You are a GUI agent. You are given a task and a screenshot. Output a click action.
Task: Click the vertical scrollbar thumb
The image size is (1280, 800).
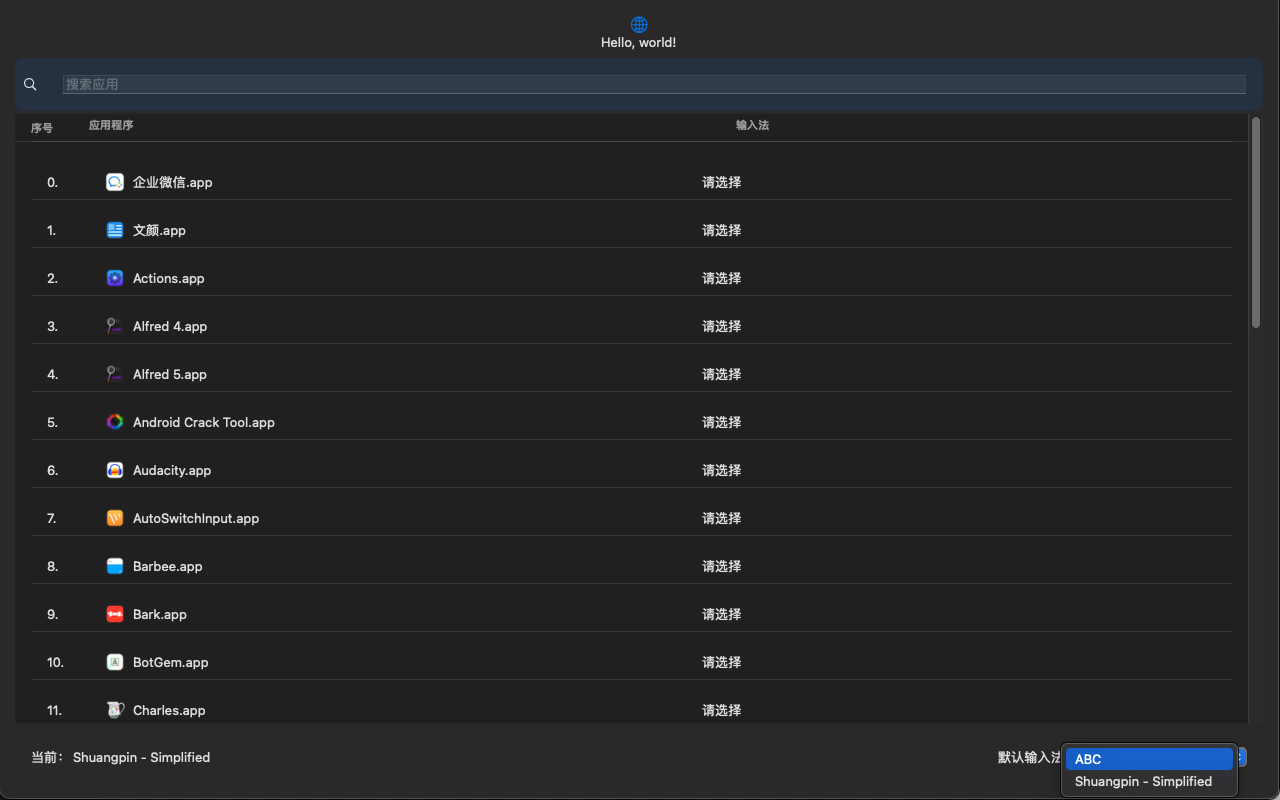(x=1255, y=222)
